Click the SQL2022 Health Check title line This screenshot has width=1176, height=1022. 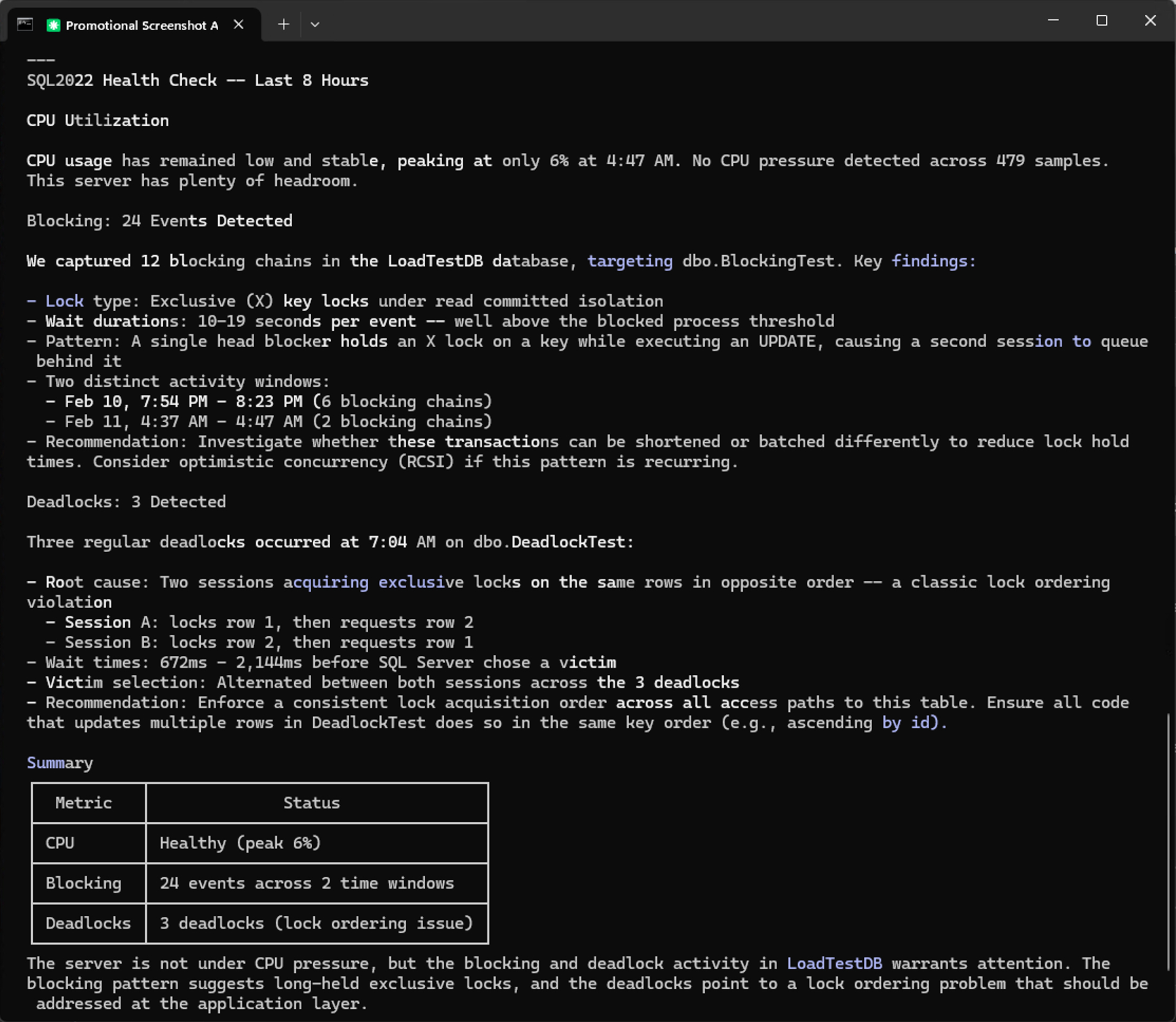point(197,80)
